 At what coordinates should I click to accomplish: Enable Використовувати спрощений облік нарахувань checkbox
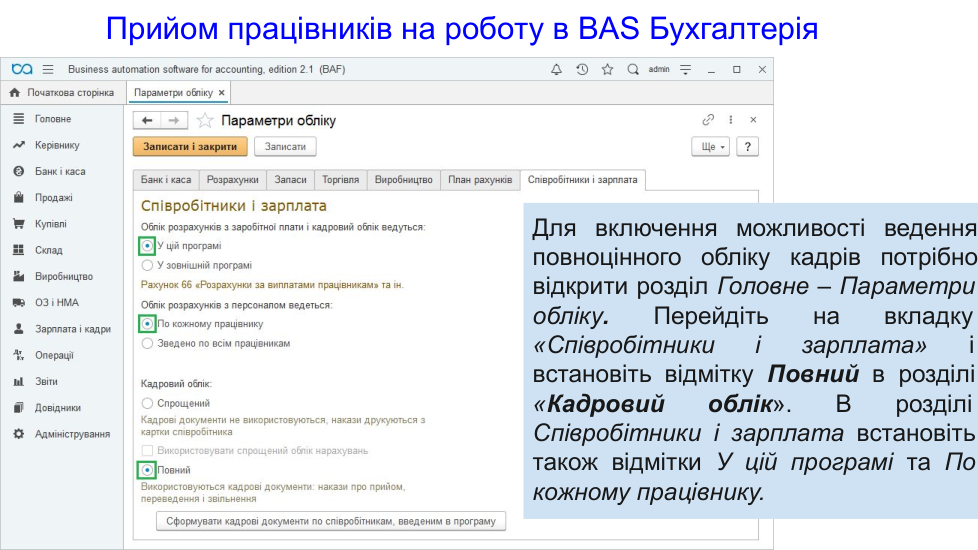click(x=148, y=451)
